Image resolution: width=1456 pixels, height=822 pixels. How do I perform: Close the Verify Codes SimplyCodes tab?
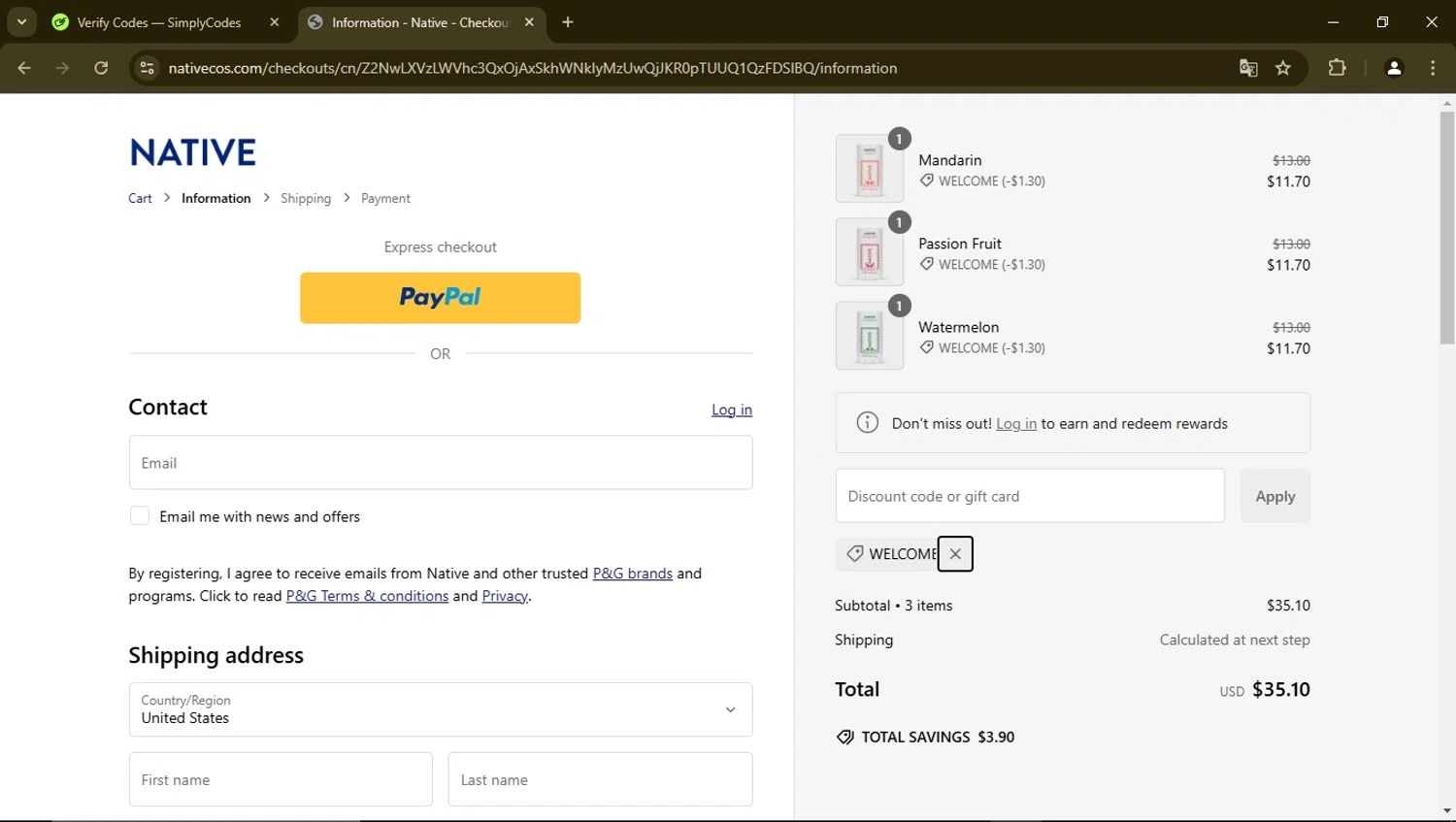point(275,22)
